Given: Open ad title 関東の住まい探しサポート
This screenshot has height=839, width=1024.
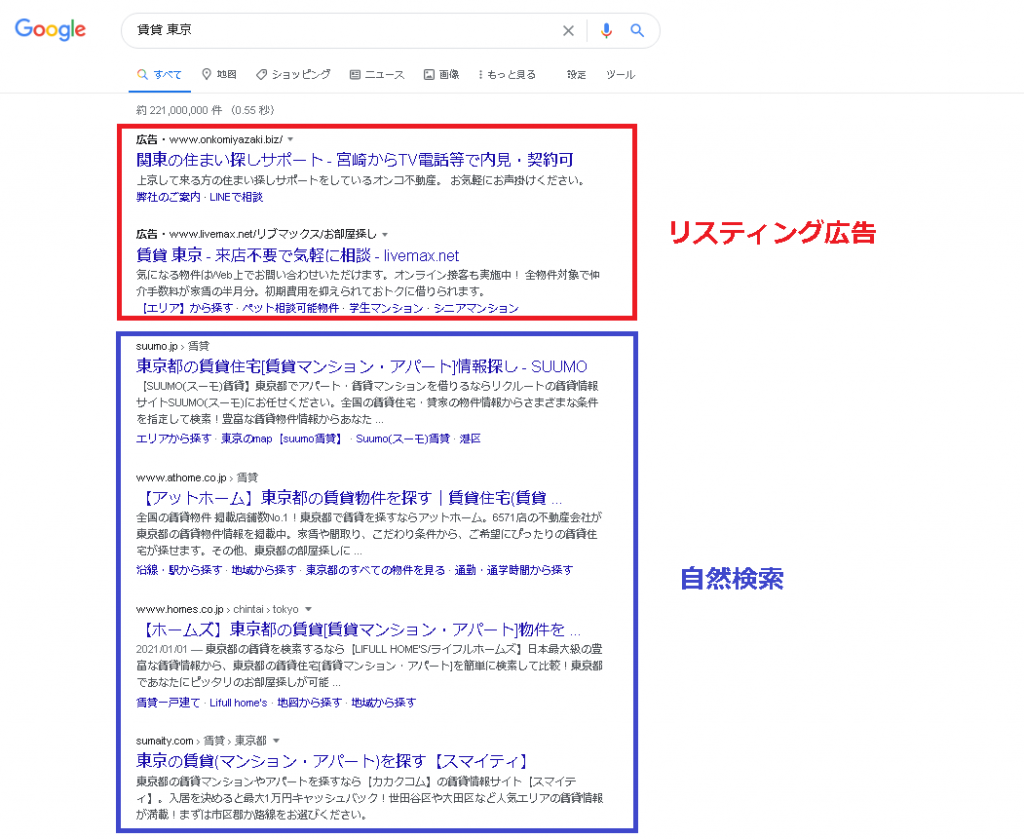Looking at the screenshot, I should [355, 159].
